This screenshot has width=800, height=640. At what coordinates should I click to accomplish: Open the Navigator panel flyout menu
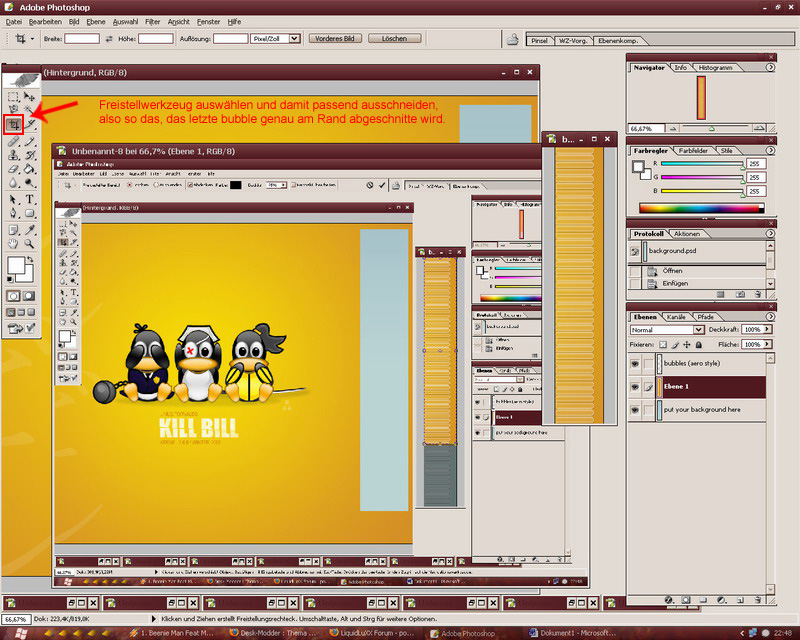tap(770, 67)
